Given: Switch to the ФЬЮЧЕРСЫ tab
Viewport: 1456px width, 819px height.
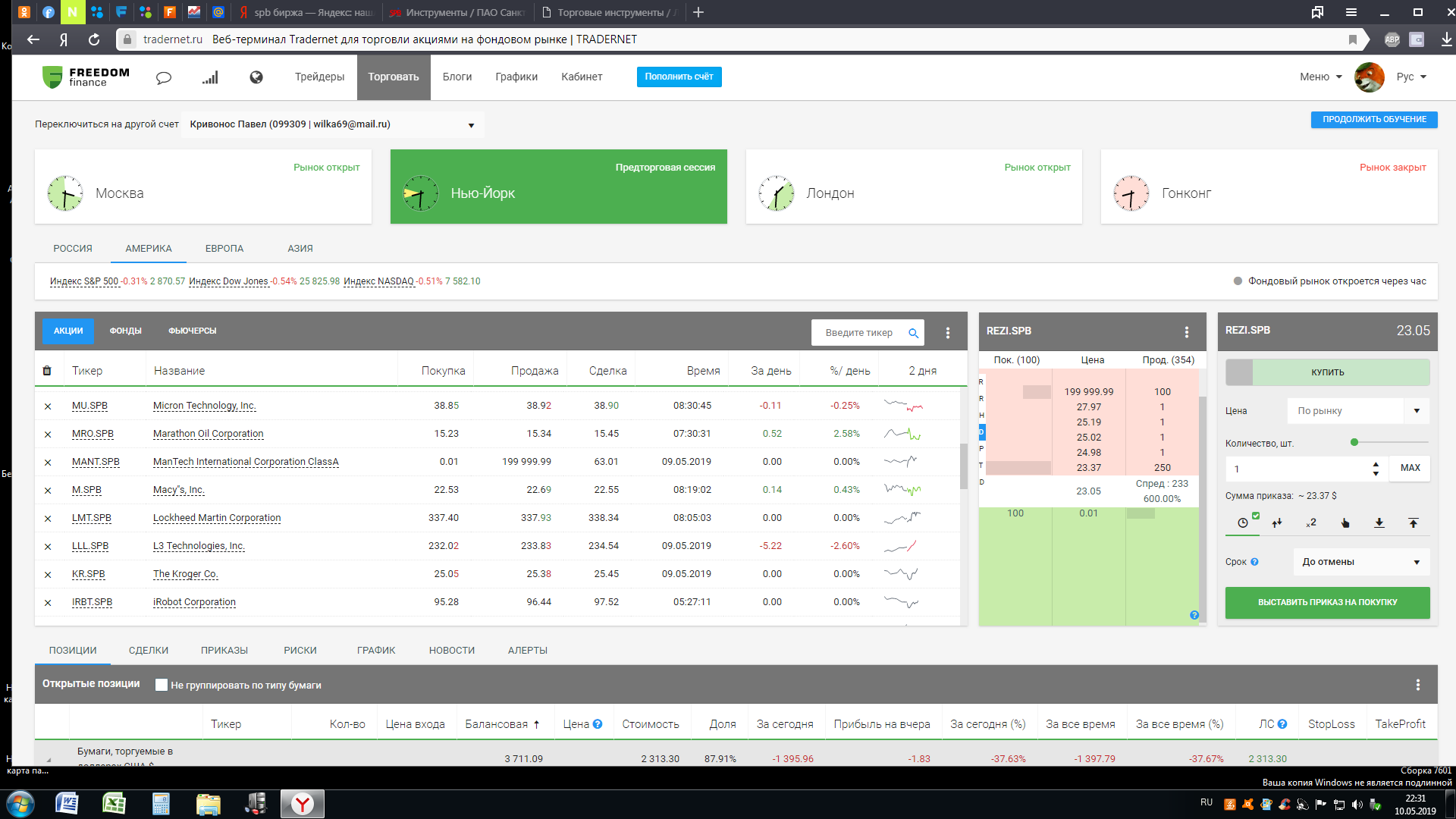Looking at the screenshot, I should 193,331.
